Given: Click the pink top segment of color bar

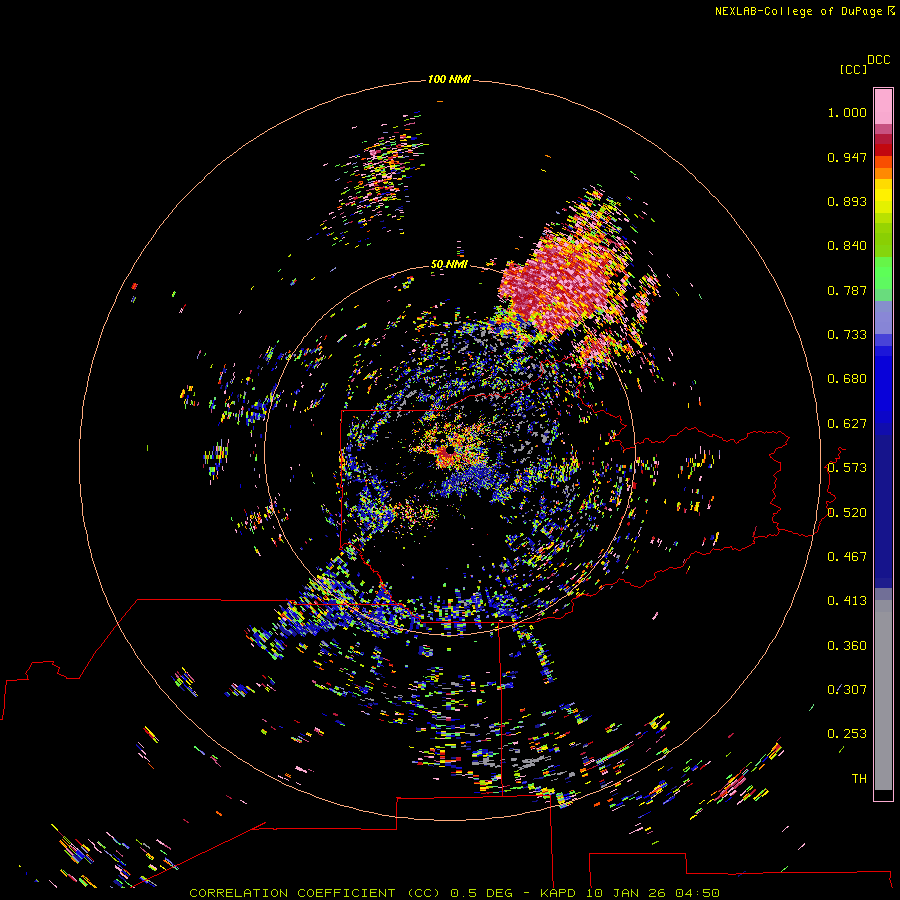Looking at the screenshot, I should pyautogui.click(x=883, y=107).
